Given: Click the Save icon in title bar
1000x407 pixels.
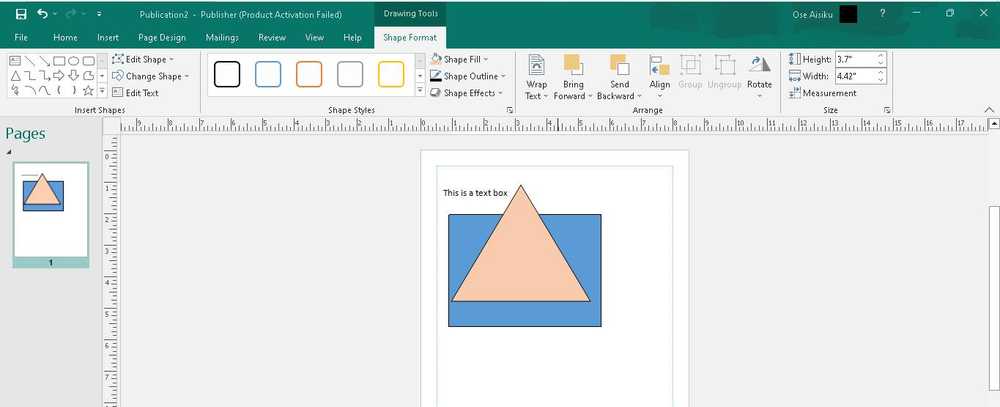Looking at the screenshot, I should tap(20, 14).
